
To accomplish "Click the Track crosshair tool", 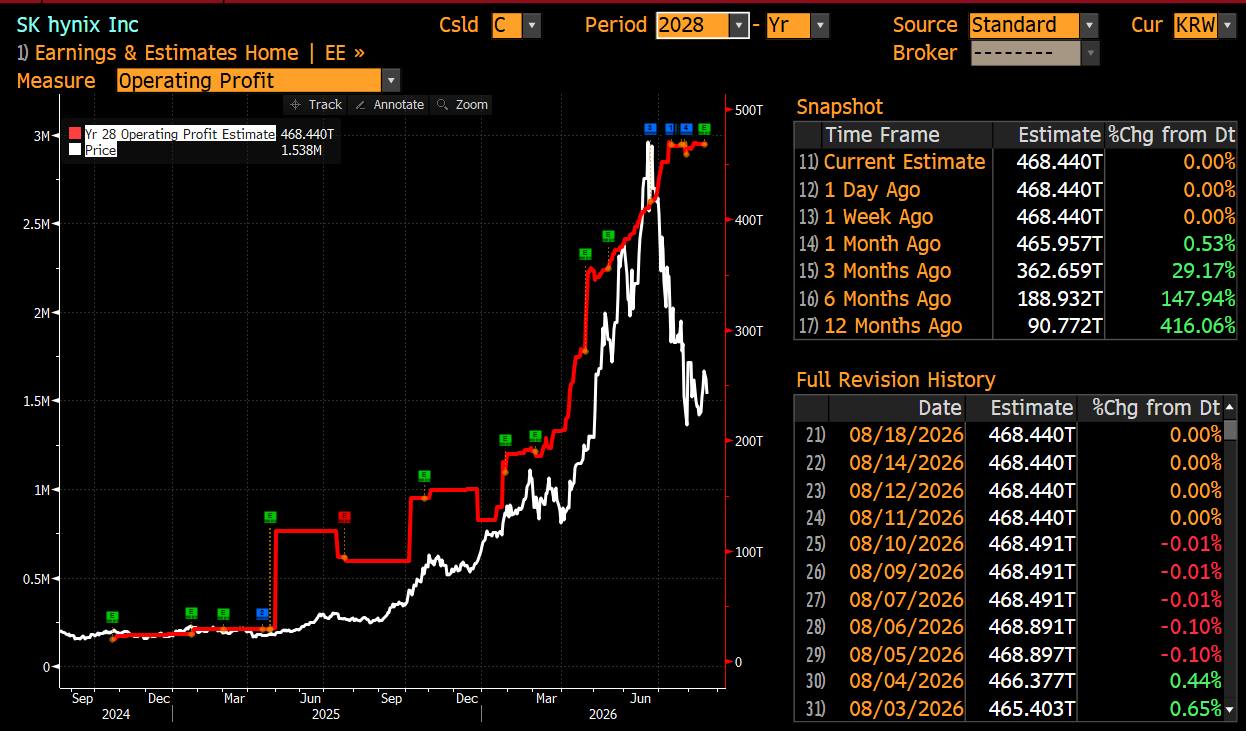I will [315, 104].
